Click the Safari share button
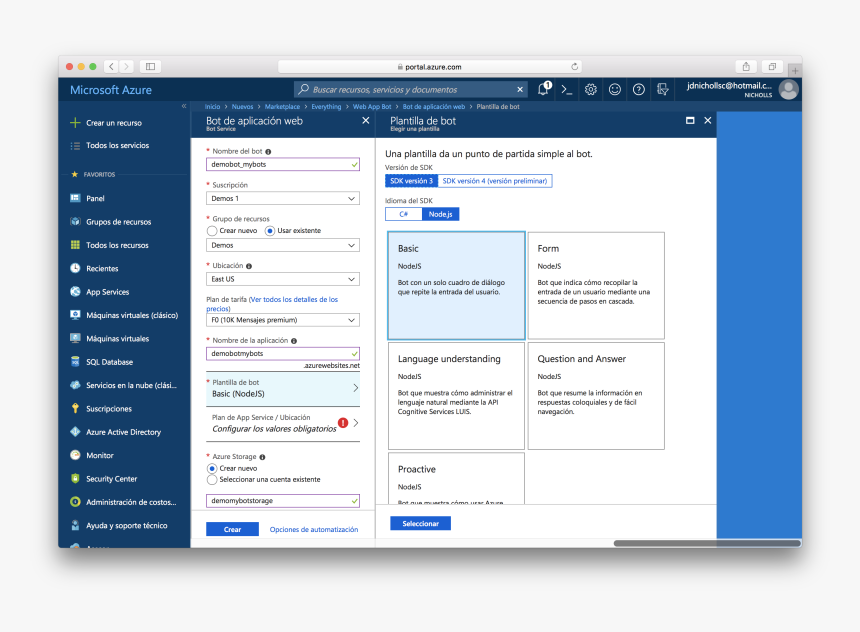 (x=746, y=66)
